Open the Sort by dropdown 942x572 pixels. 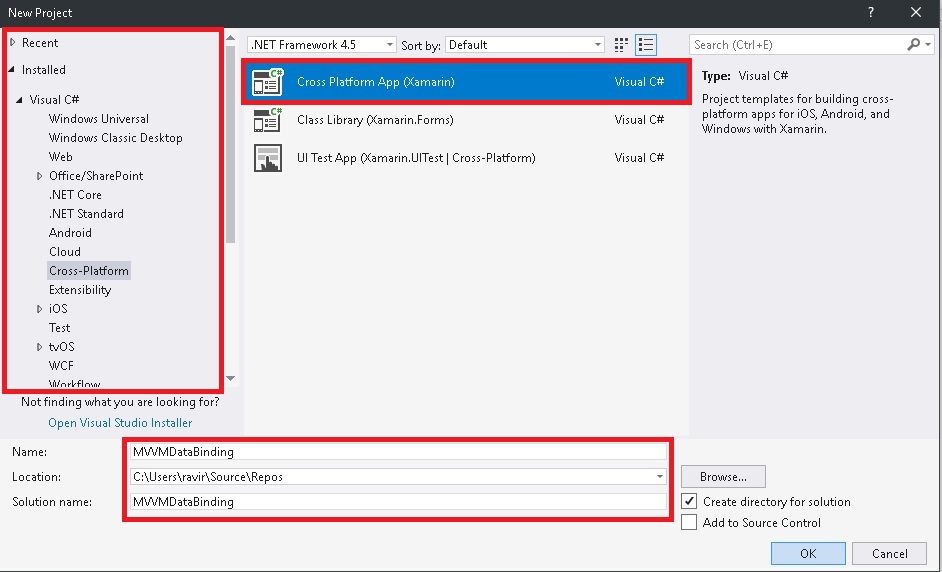point(525,44)
